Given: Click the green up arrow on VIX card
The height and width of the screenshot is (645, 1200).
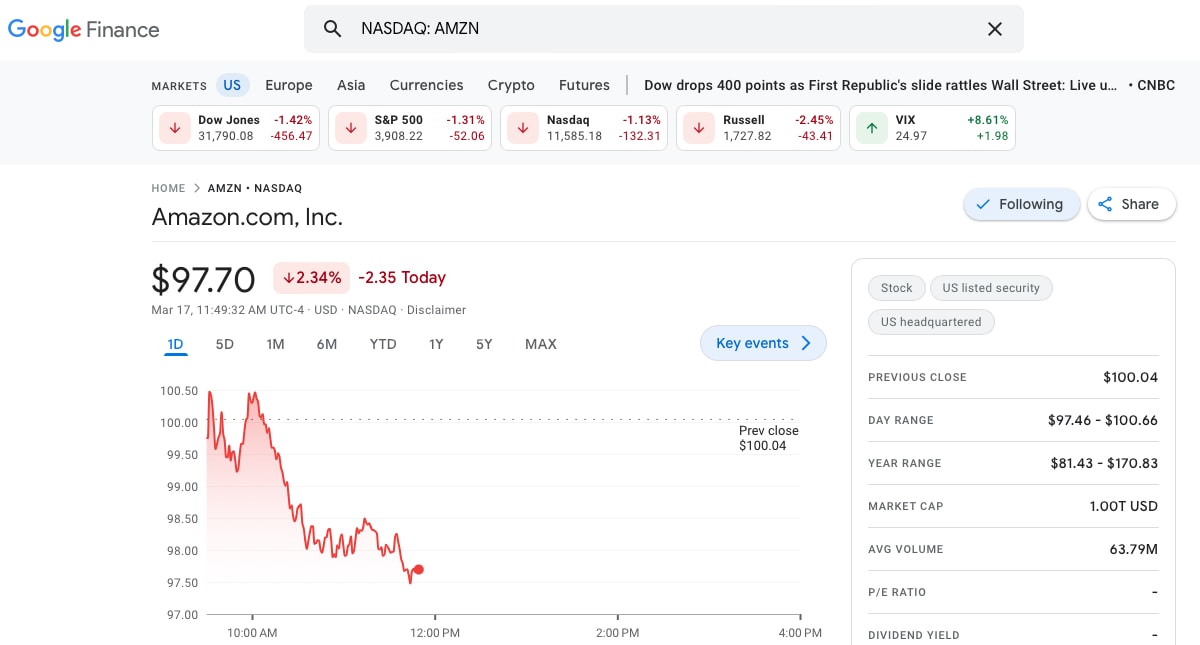Looking at the screenshot, I should [871, 128].
